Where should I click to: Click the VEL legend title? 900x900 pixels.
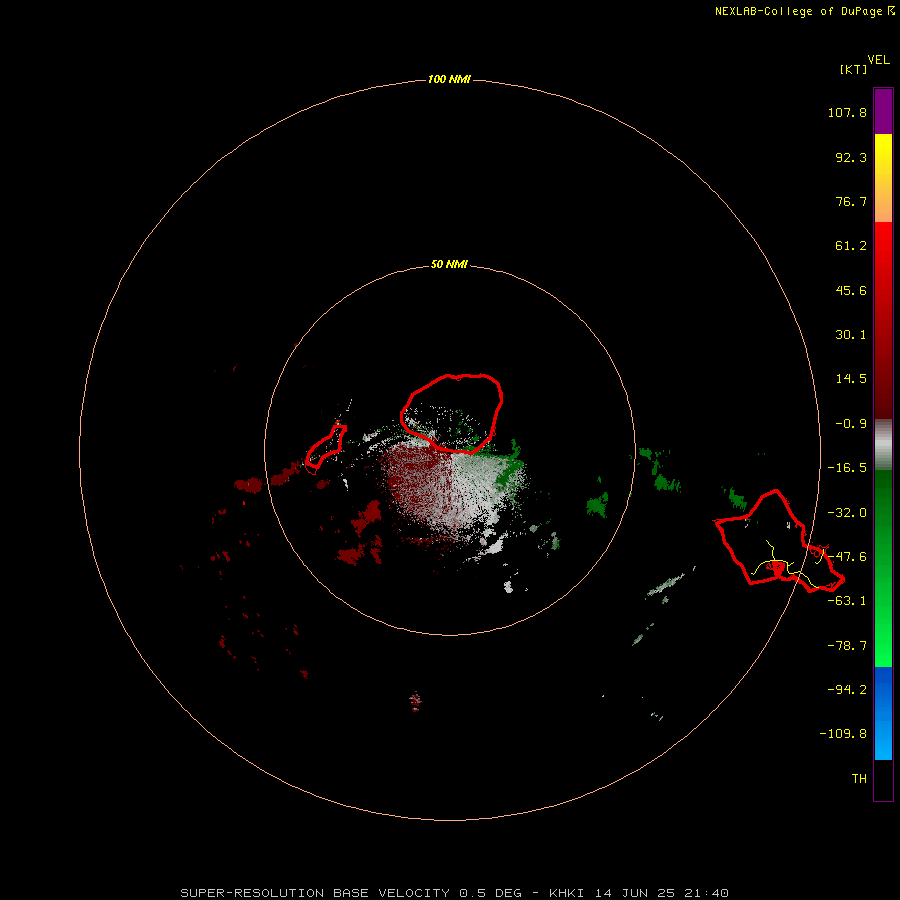(x=878, y=60)
